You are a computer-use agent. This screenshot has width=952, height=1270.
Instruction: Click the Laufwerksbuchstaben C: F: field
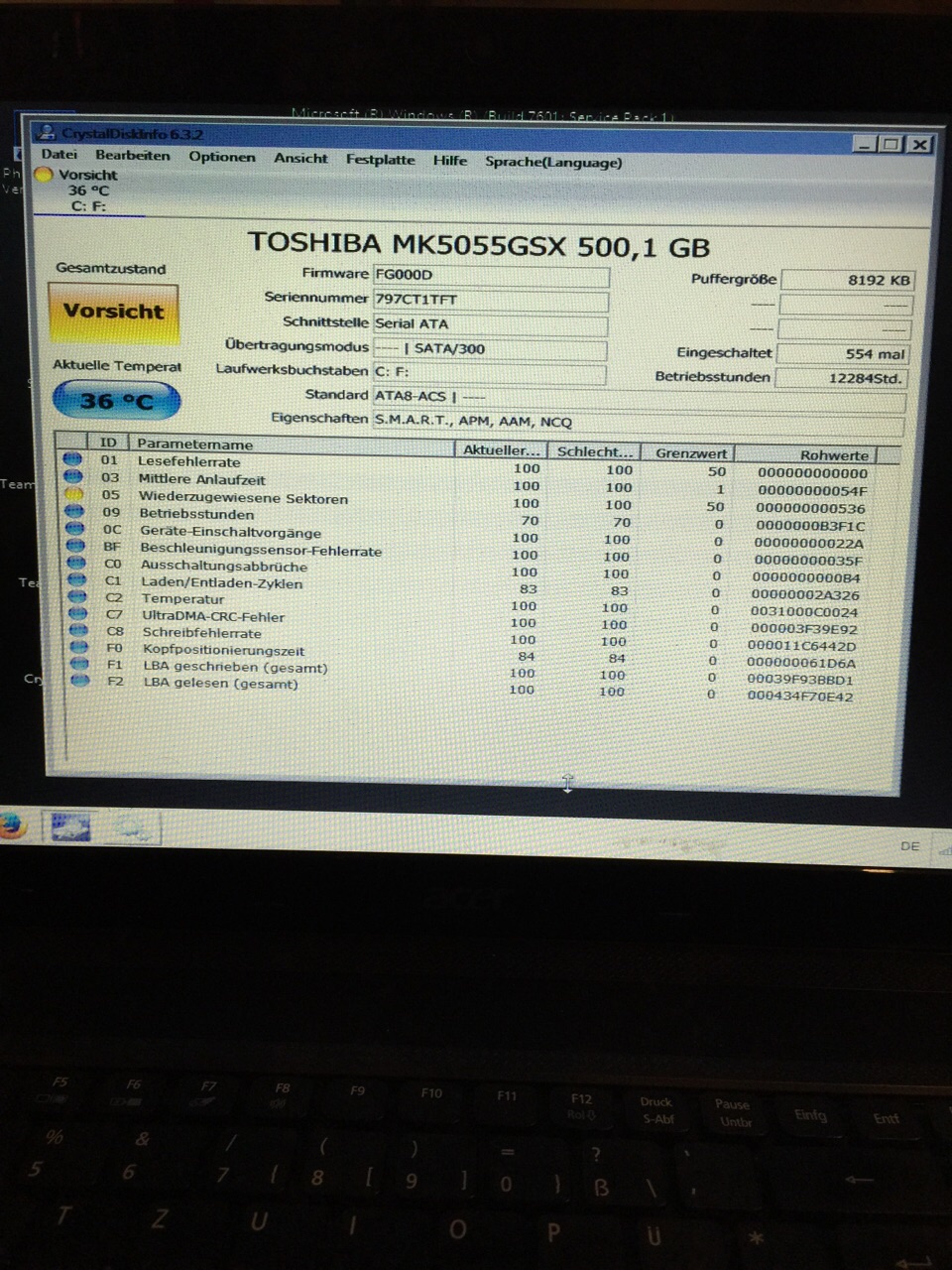(489, 372)
